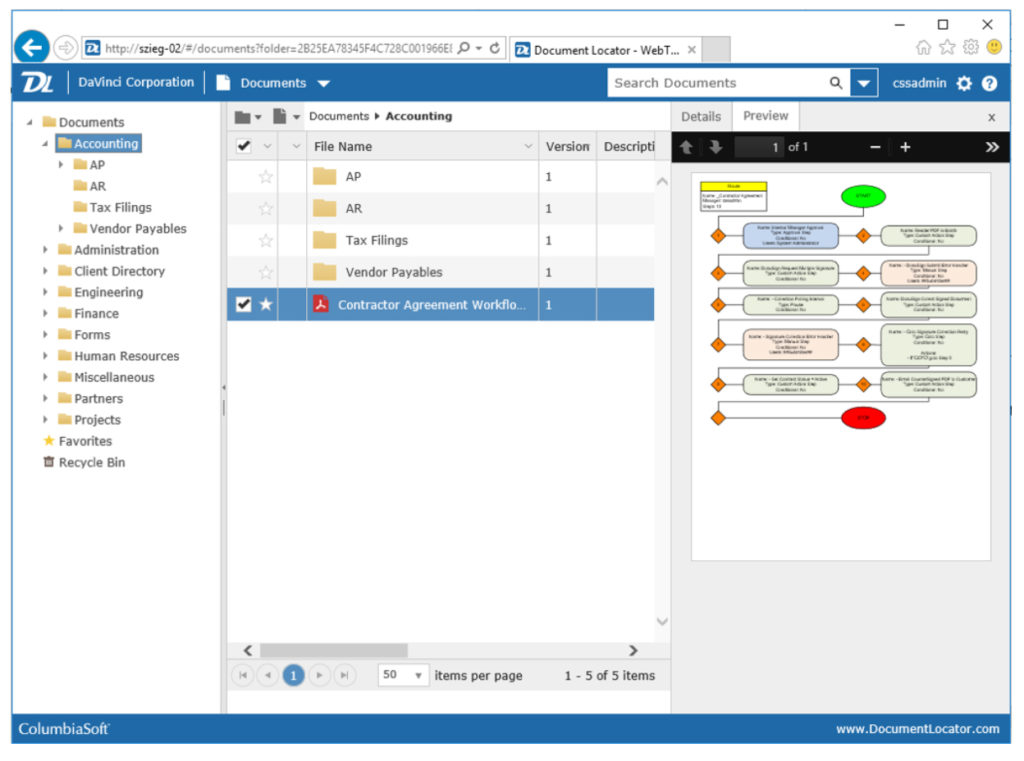
Task: Click the search magnifier in Search Documents box
Action: (x=835, y=83)
